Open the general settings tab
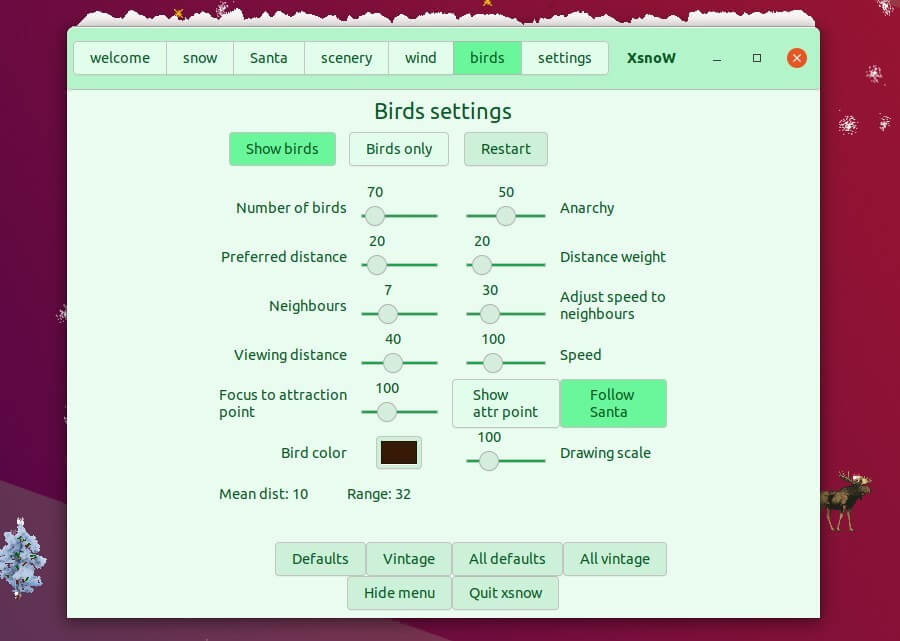This screenshot has height=641, width=900. point(564,58)
